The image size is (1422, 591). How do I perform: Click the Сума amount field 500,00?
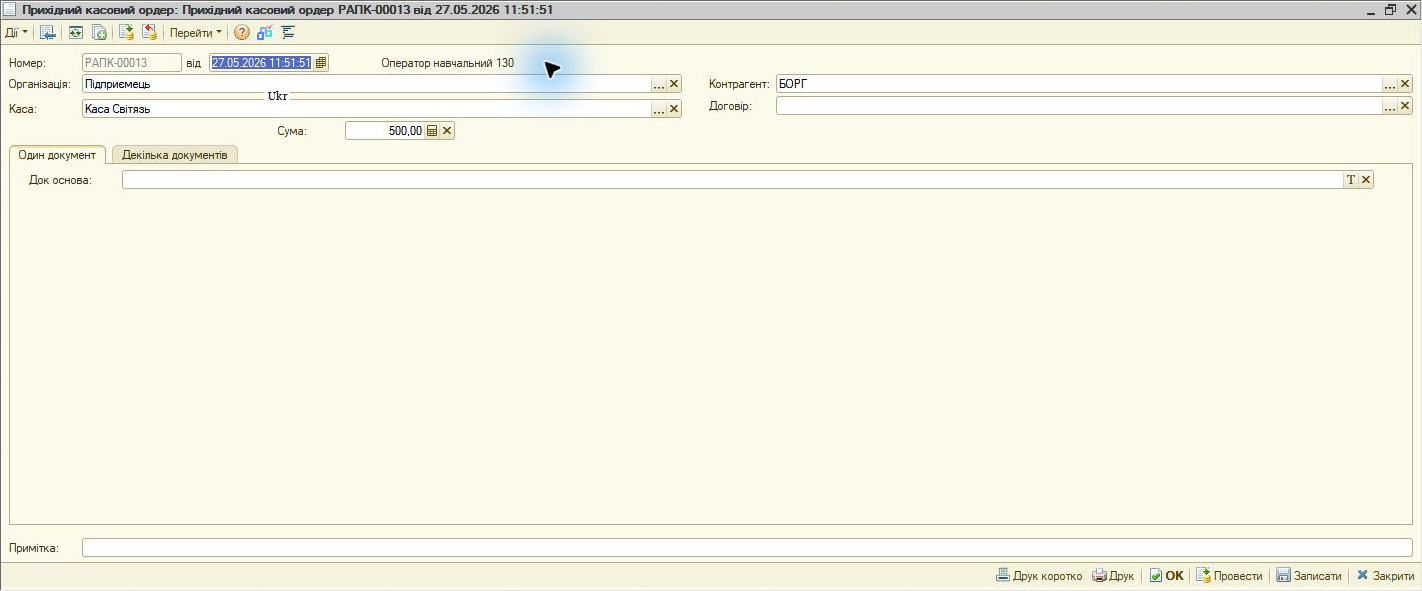[x=385, y=130]
